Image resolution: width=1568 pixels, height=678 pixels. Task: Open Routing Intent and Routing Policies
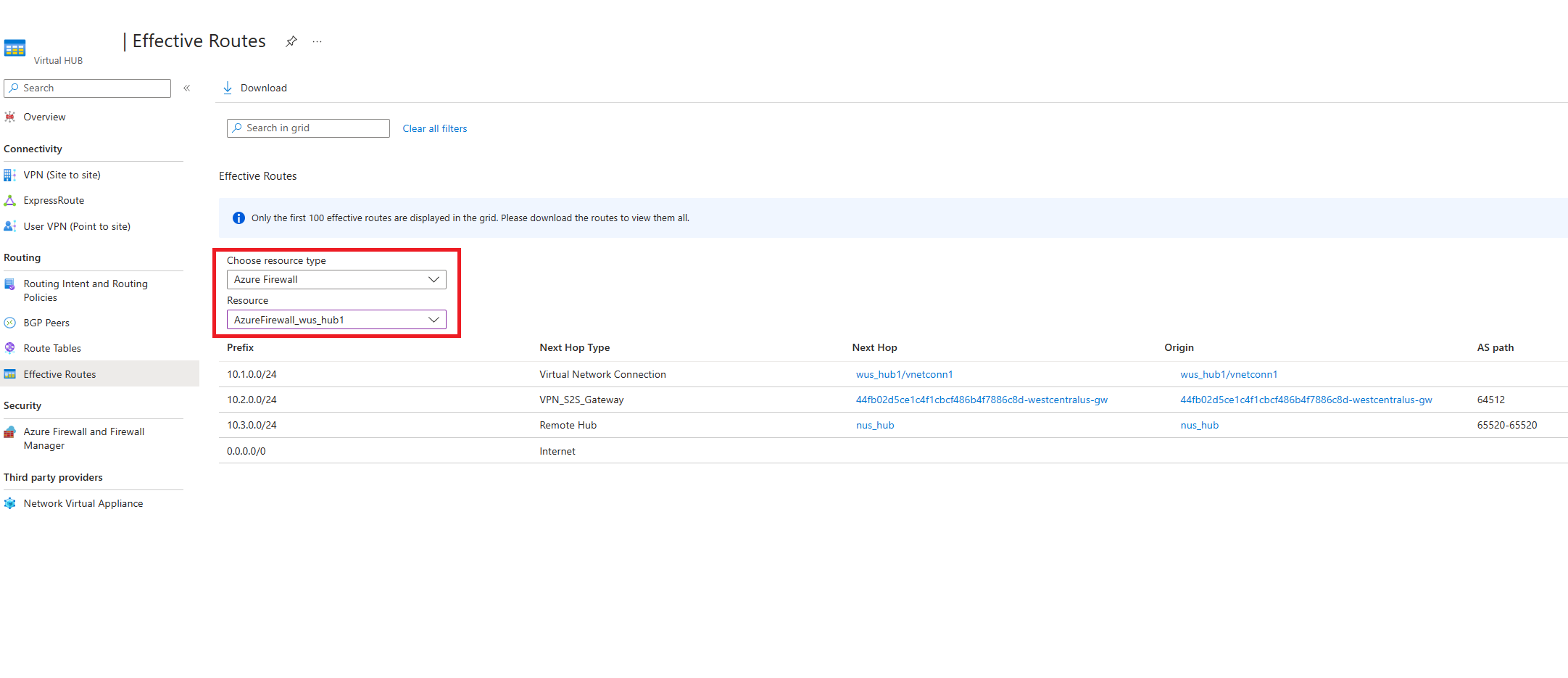click(85, 290)
